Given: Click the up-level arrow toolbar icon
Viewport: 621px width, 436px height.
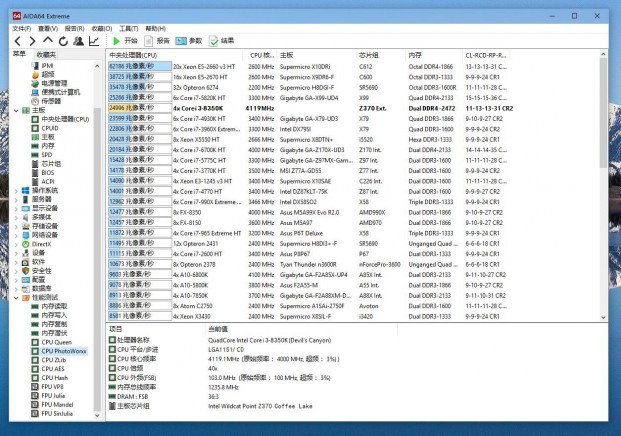Looking at the screenshot, I should coord(48,40).
